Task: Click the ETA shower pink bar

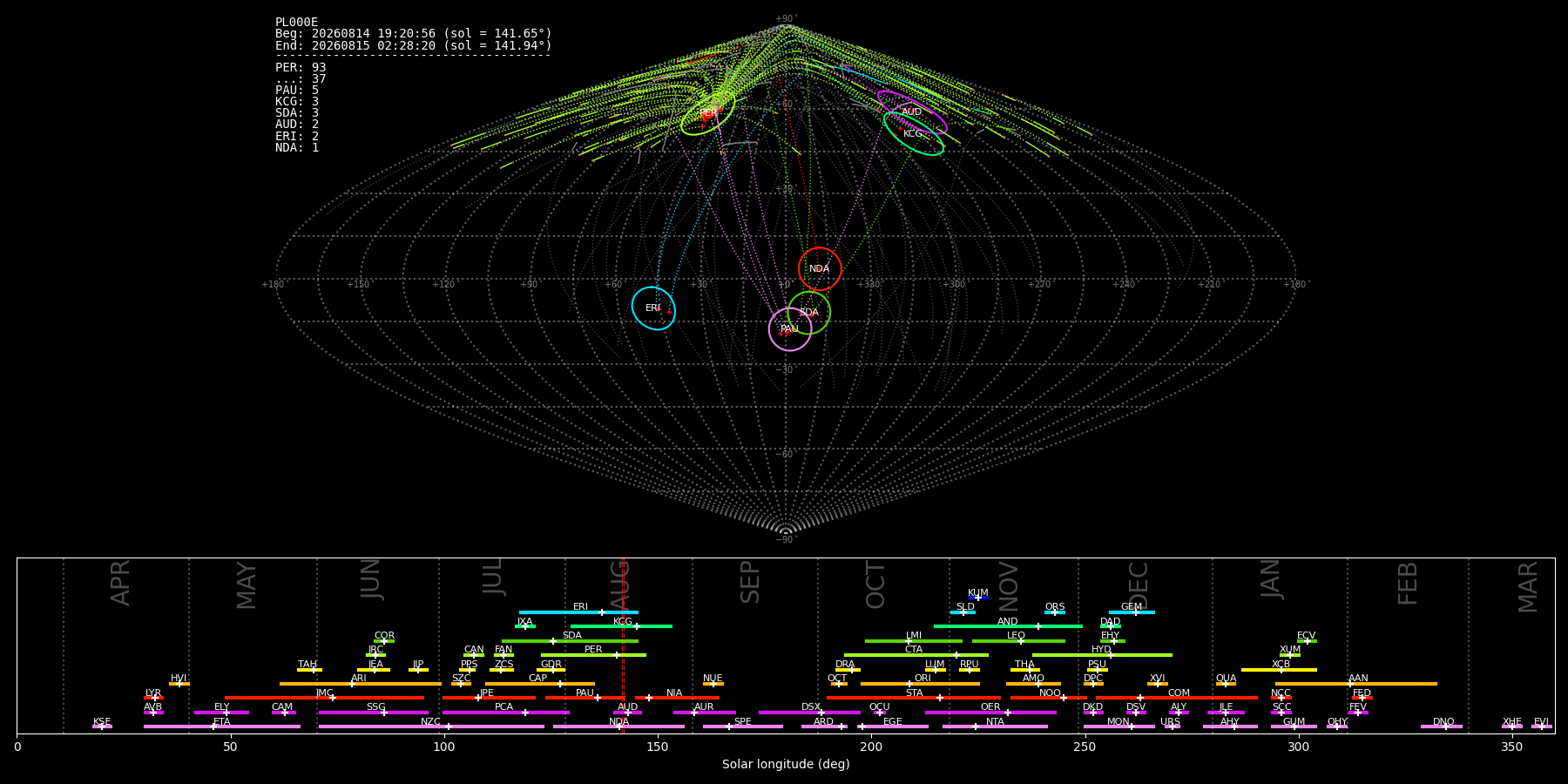Action: pyautogui.click(x=222, y=727)
